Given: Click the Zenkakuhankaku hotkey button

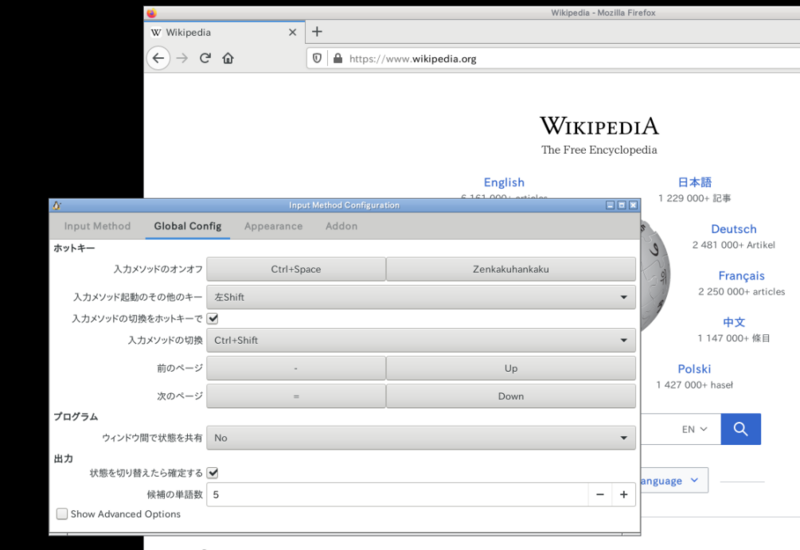Looking at the screenshot, I should [x=511, y=269].
